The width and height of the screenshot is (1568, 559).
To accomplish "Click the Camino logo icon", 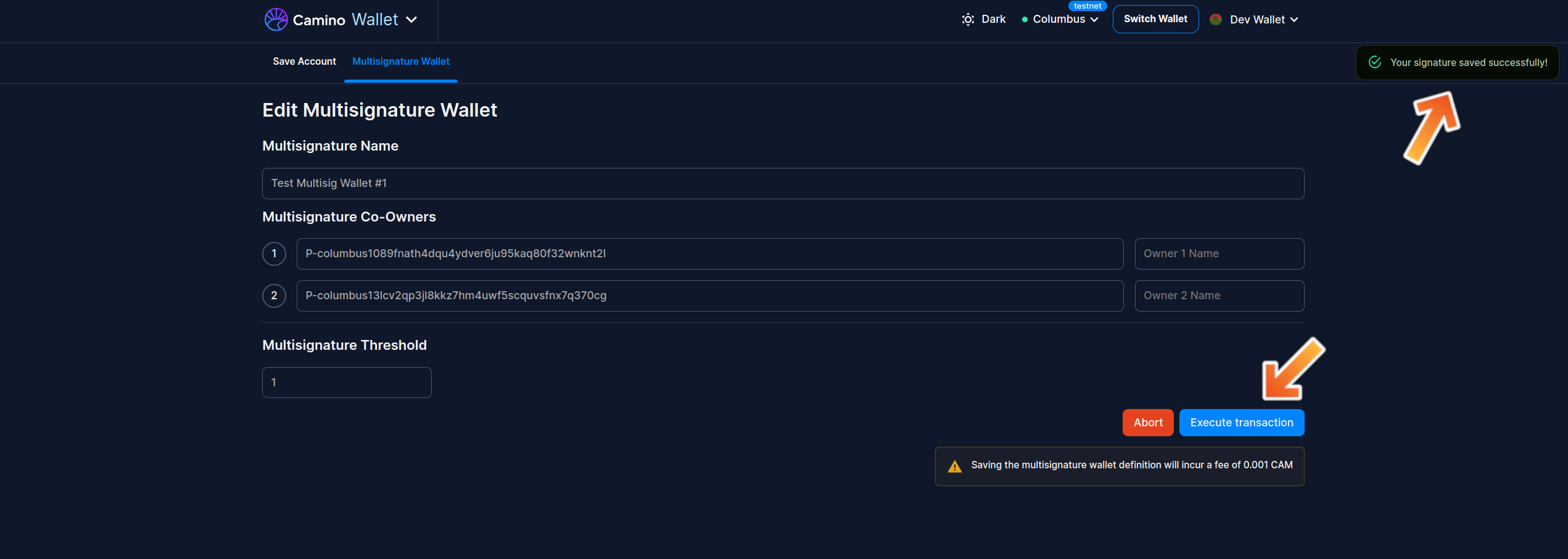I will click(x=276, y=20).
